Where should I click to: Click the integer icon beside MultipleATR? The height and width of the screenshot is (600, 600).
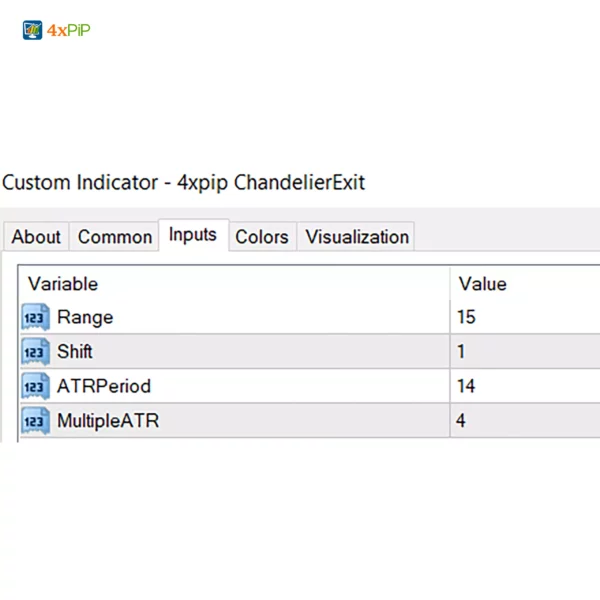(x=35, y=421)
